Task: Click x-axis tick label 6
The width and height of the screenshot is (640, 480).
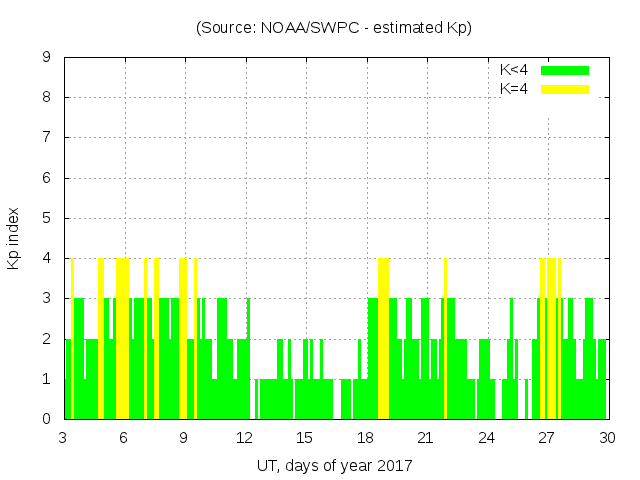Action: (124, 438)
